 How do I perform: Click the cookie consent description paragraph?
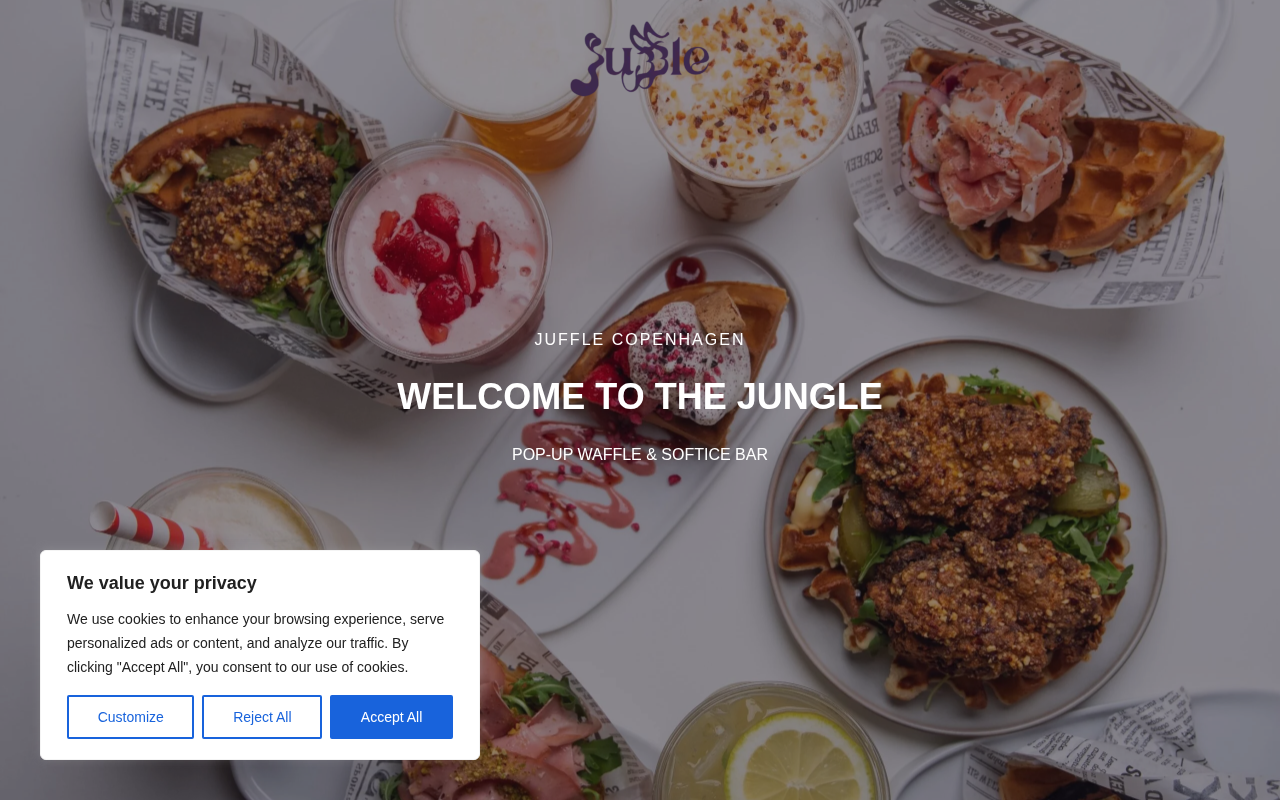pos(256,643)
